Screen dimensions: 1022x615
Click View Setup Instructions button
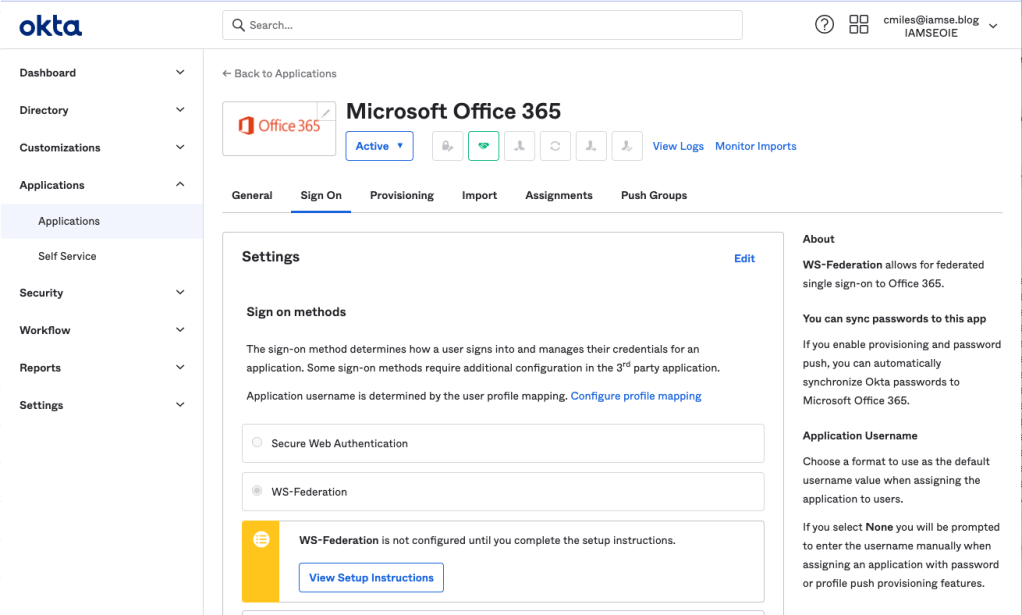[371, 577]
